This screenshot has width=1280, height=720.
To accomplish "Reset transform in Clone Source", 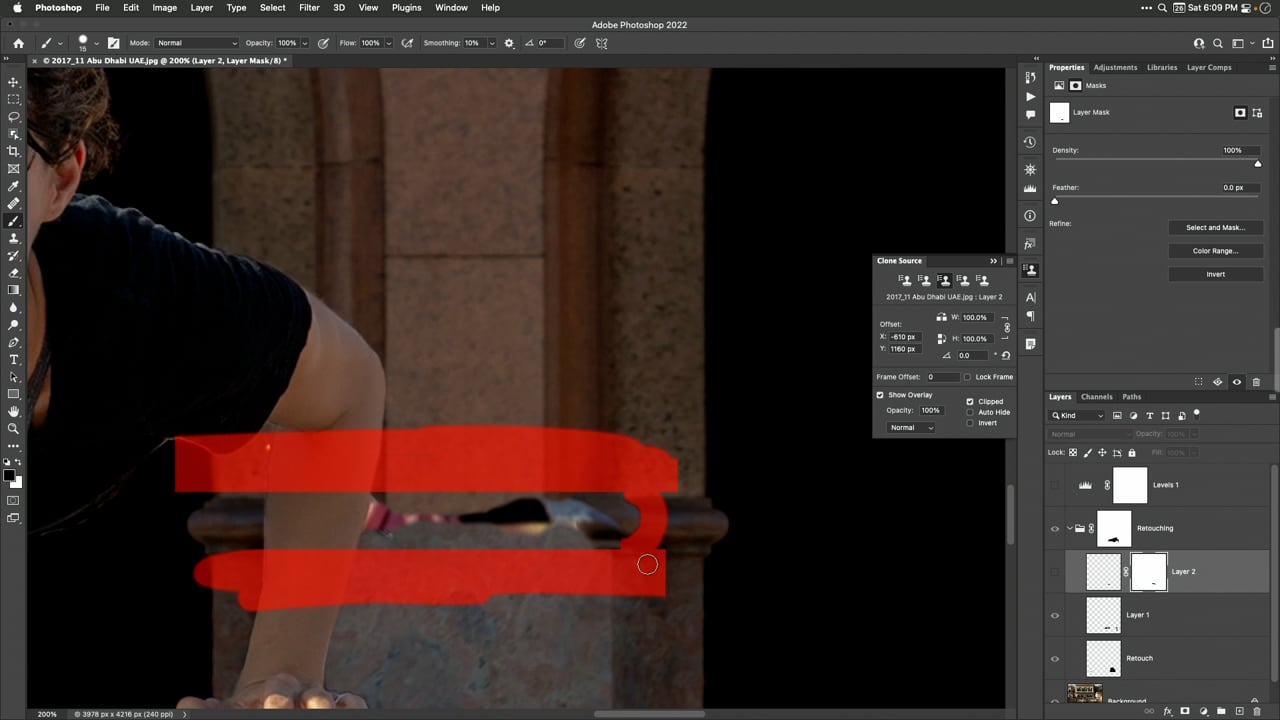I will 1005,355.
